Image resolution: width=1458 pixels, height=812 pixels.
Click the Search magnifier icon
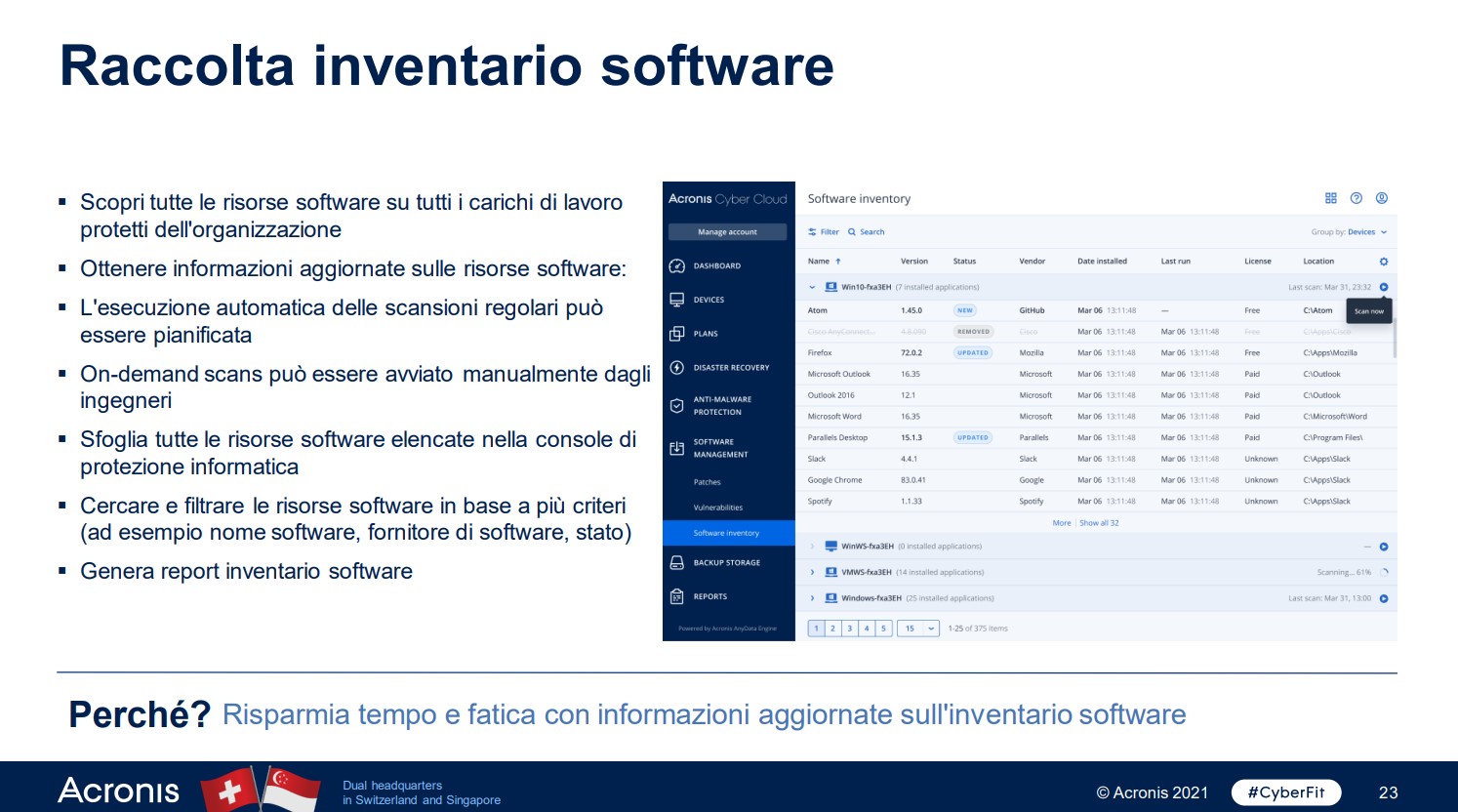[x=852, y=232]
